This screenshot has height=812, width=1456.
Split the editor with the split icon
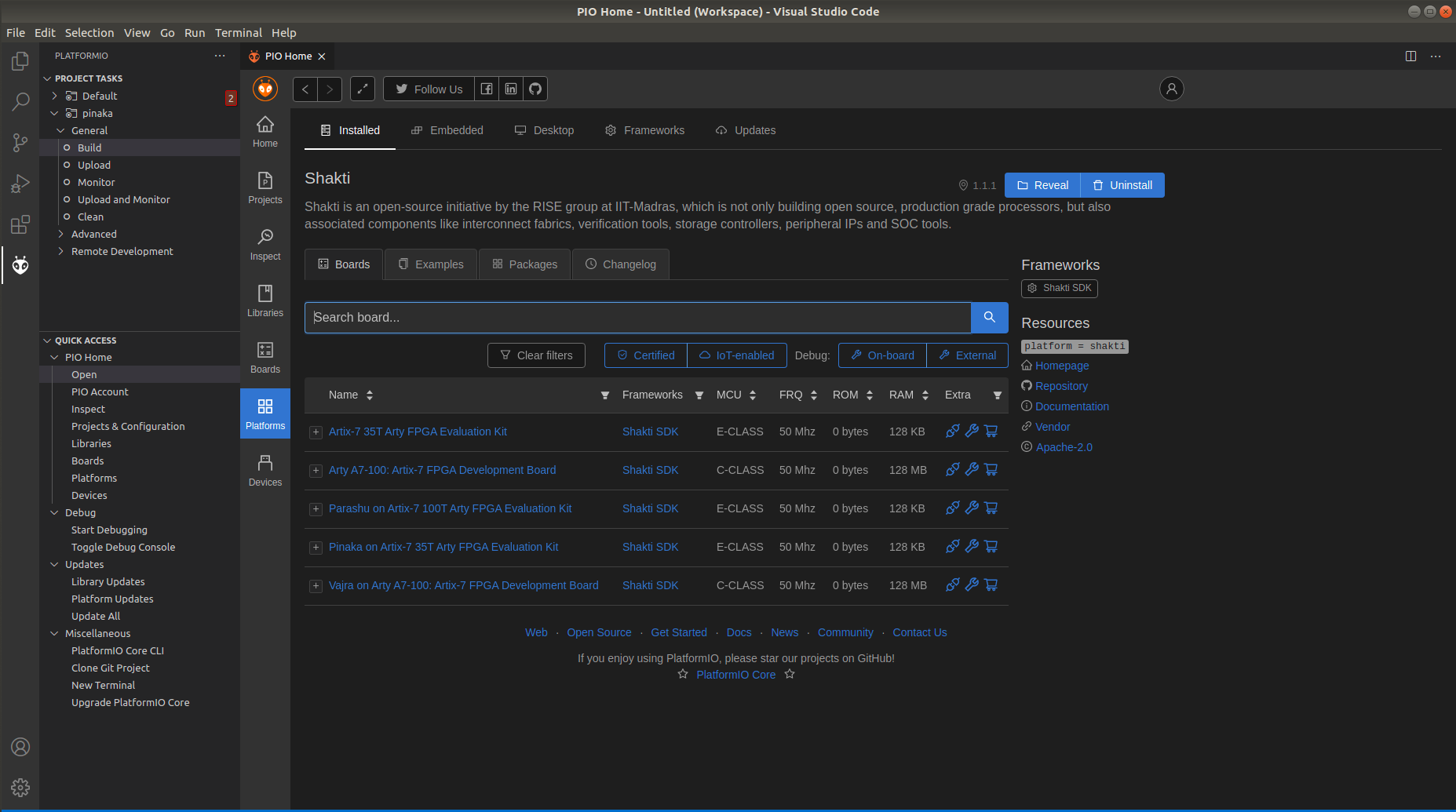click(x=1410, y=56)
